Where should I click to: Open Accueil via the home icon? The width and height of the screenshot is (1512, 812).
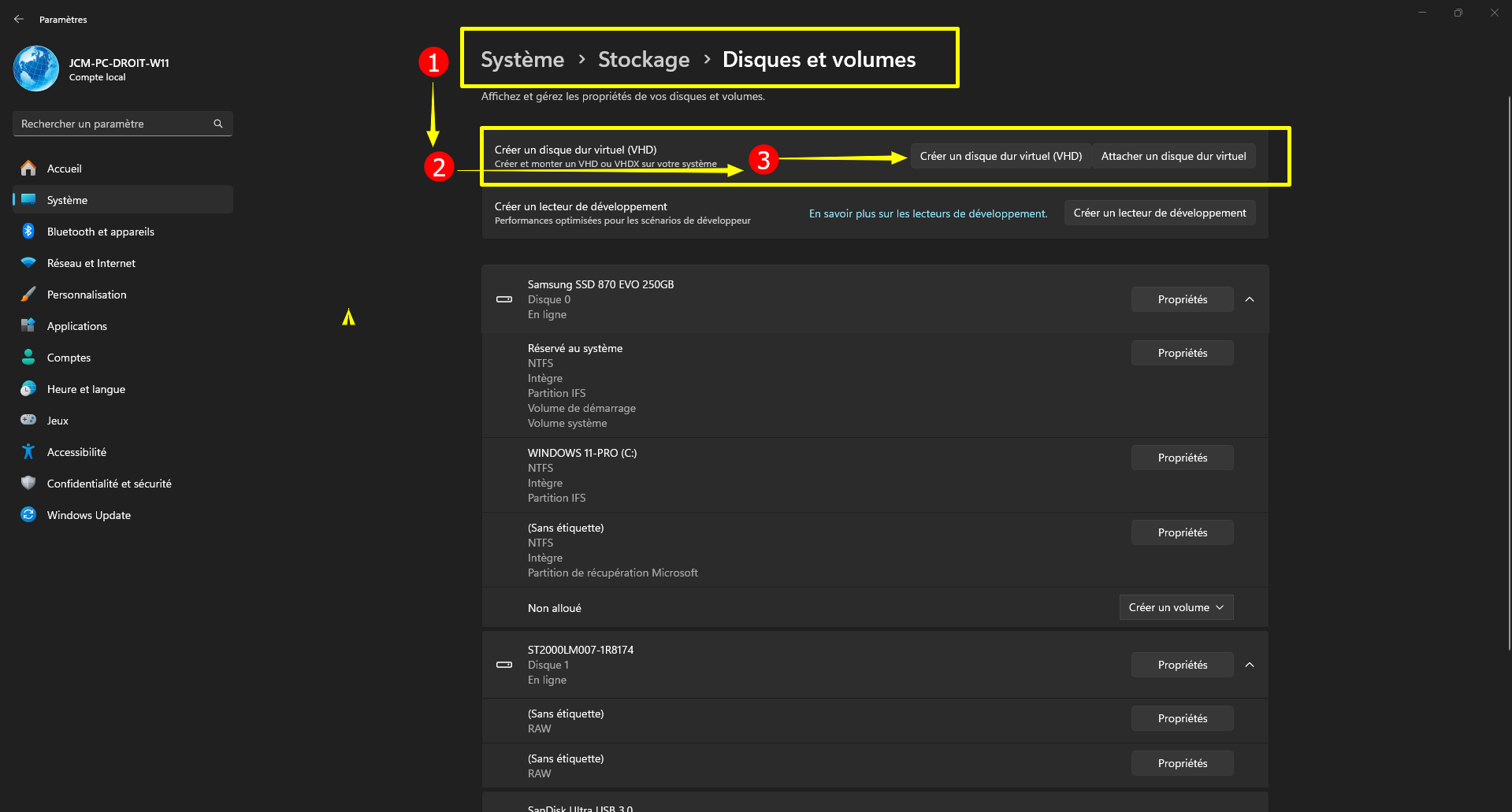point(28,169)
